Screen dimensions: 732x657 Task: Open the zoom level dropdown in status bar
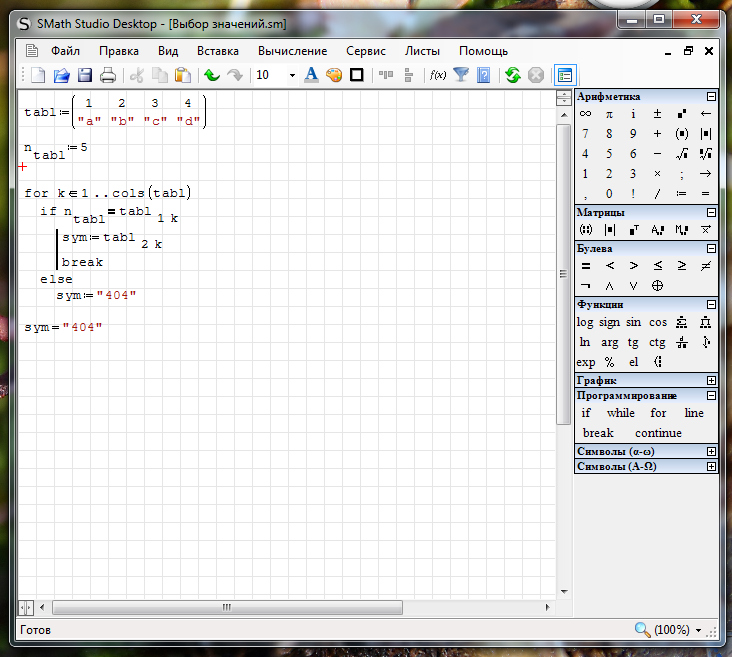click(698, 631)
